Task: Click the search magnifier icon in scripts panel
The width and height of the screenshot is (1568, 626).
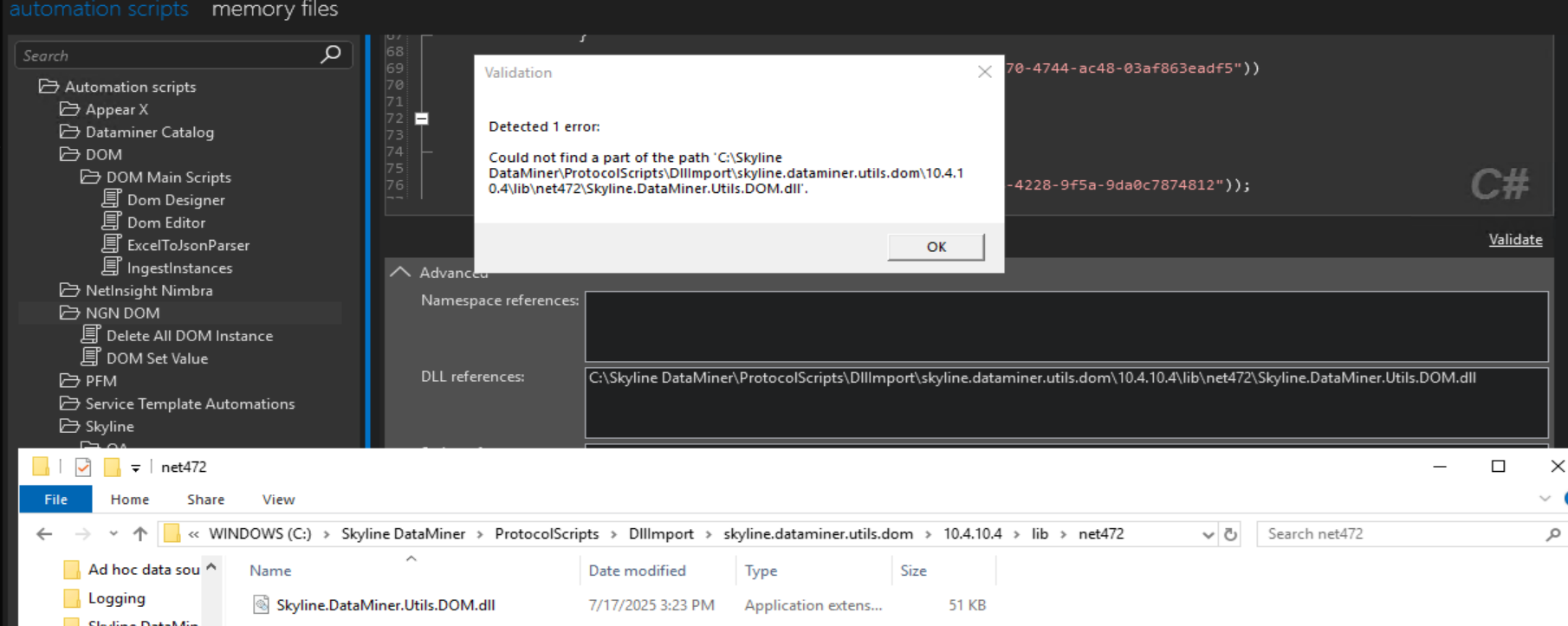Action: [x=331, y=55]
